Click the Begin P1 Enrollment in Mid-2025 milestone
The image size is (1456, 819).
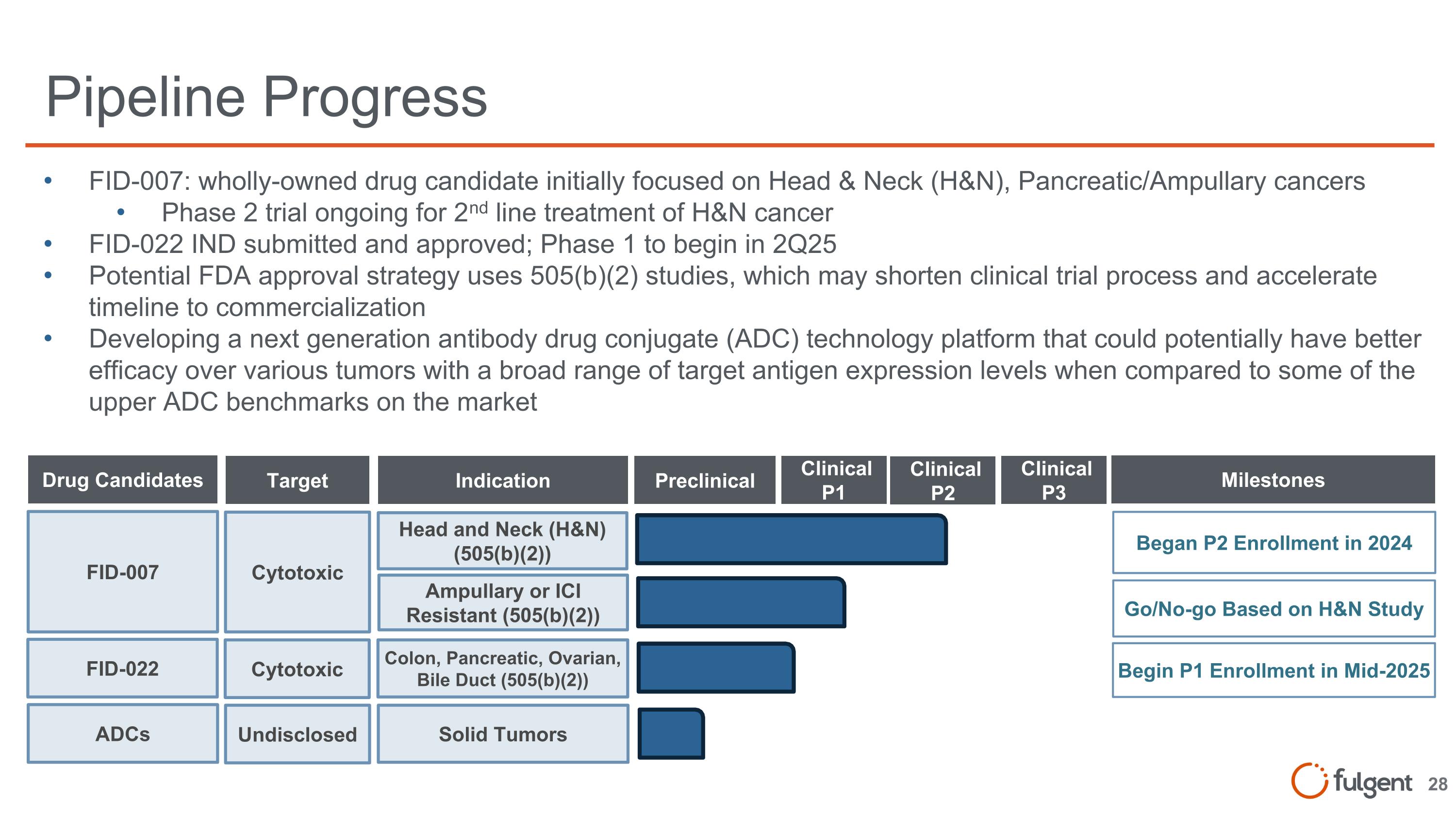[1274, 670]
